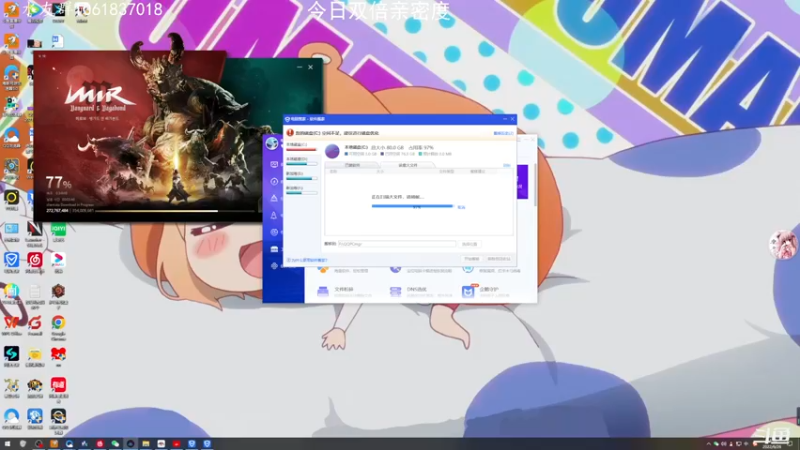Open the iQIYI desktop shortcut
Viewport: 800px width, 450px height.
tap(58, 229)
